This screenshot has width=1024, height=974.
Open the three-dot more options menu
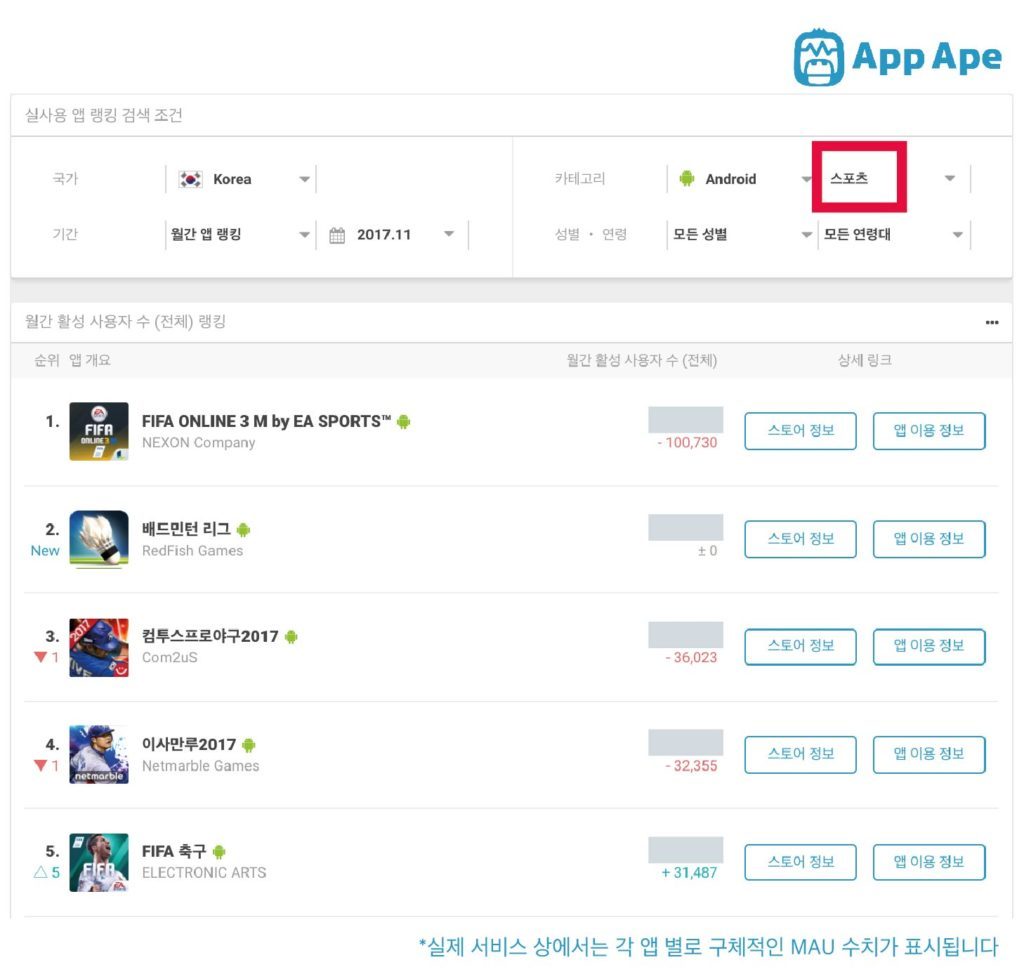tap(992, 322)
